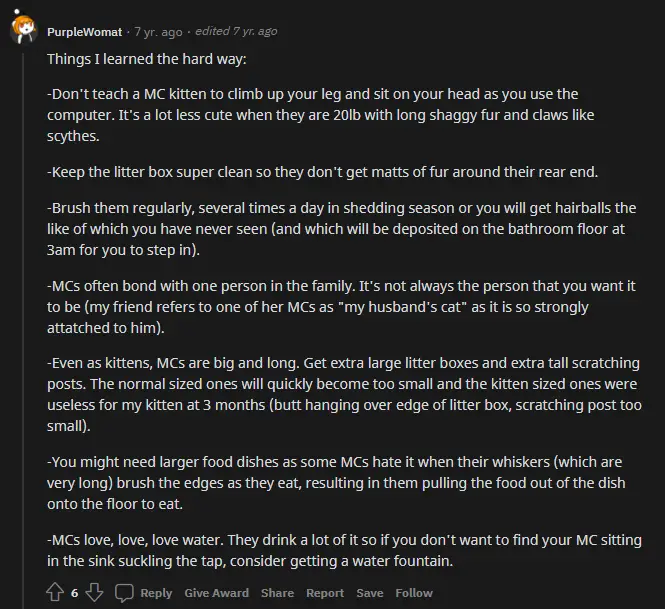
Task: Click the paragraph about larger food dishes
Action: [x=336, y=483]
